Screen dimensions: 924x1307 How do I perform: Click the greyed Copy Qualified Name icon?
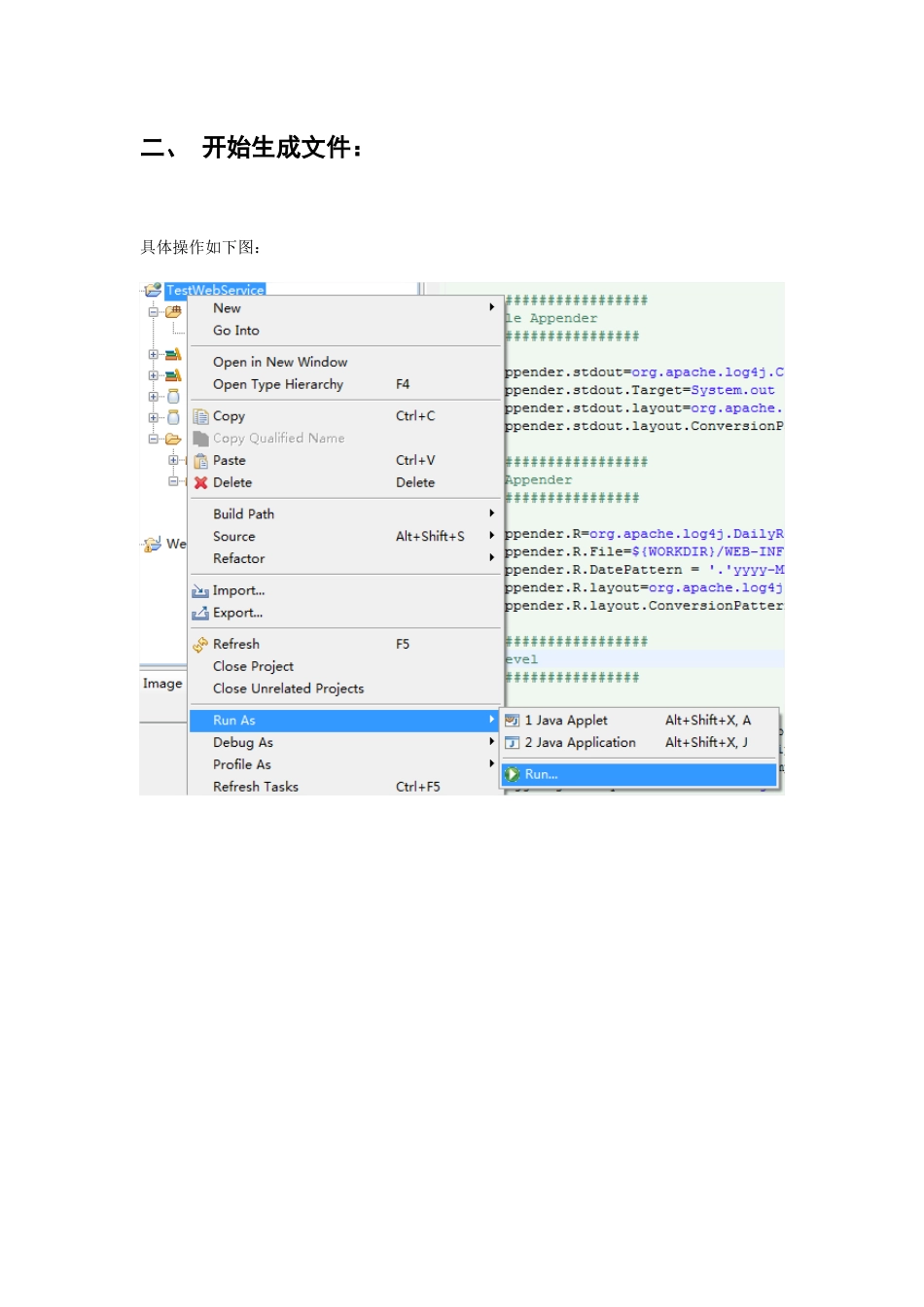coord(201,439)
